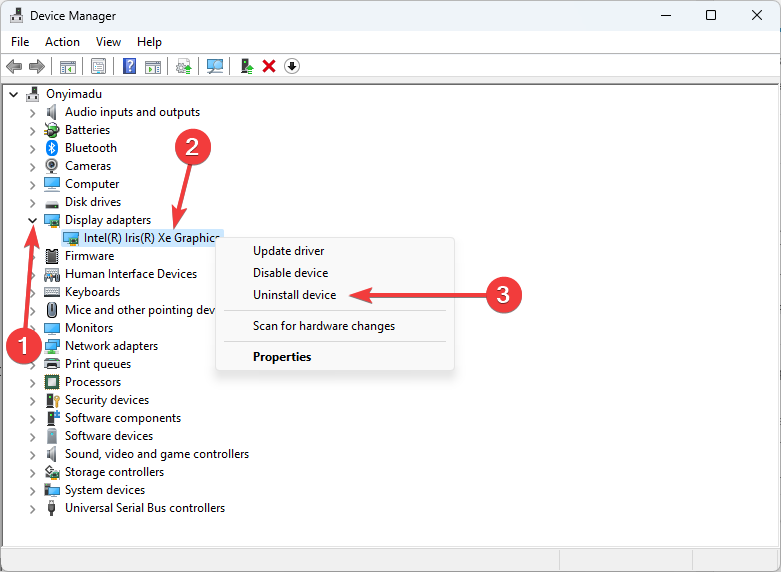Click the circled down-arrow toolbar icon
The height and width of the screenshot is (572, 781).
click(x=292, y=66)
